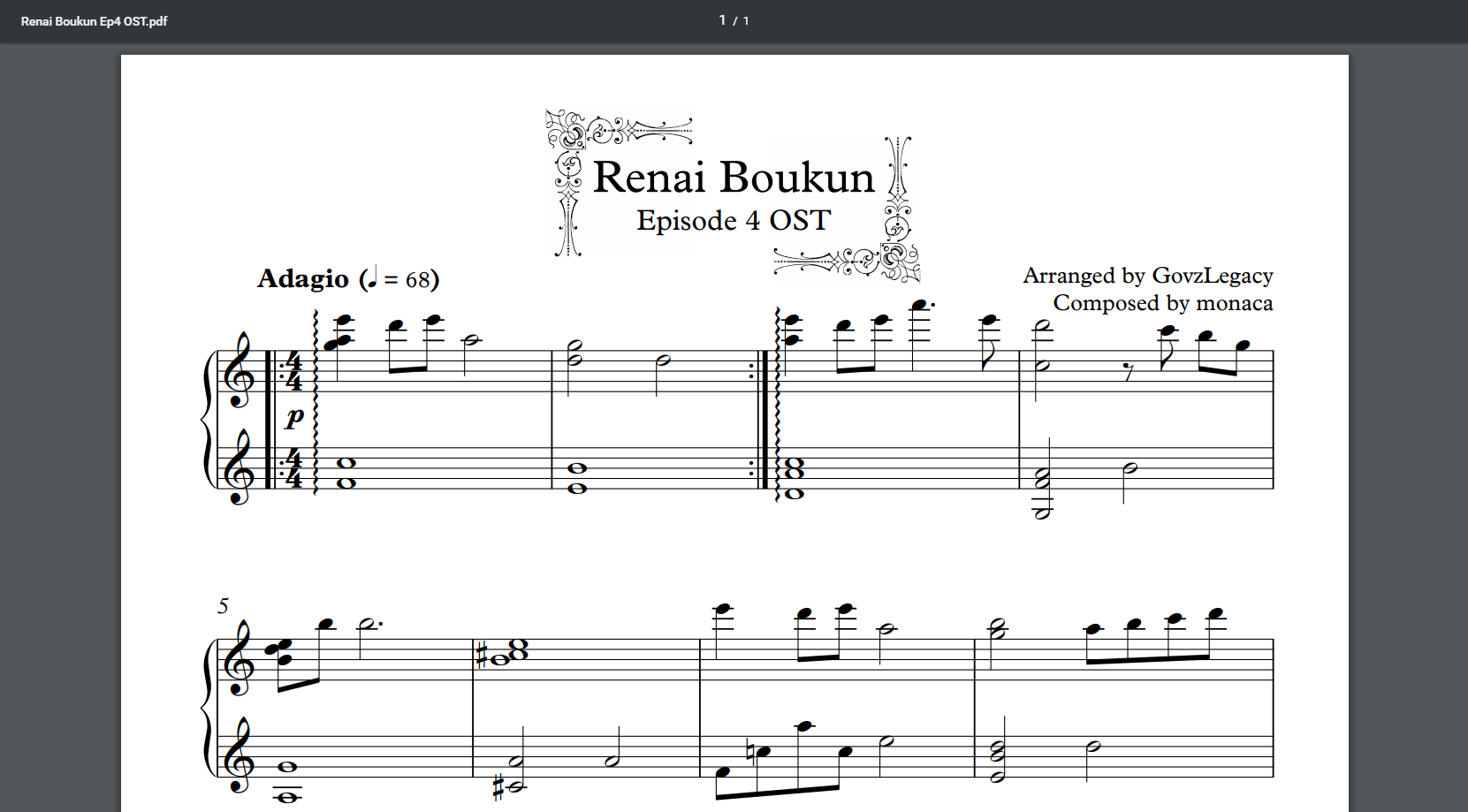The width and height of the screenshot is (1468, 812).
Task: Click the Renai Boukun Ep4 OST.pdf file name
Action: tap(94, 21)
